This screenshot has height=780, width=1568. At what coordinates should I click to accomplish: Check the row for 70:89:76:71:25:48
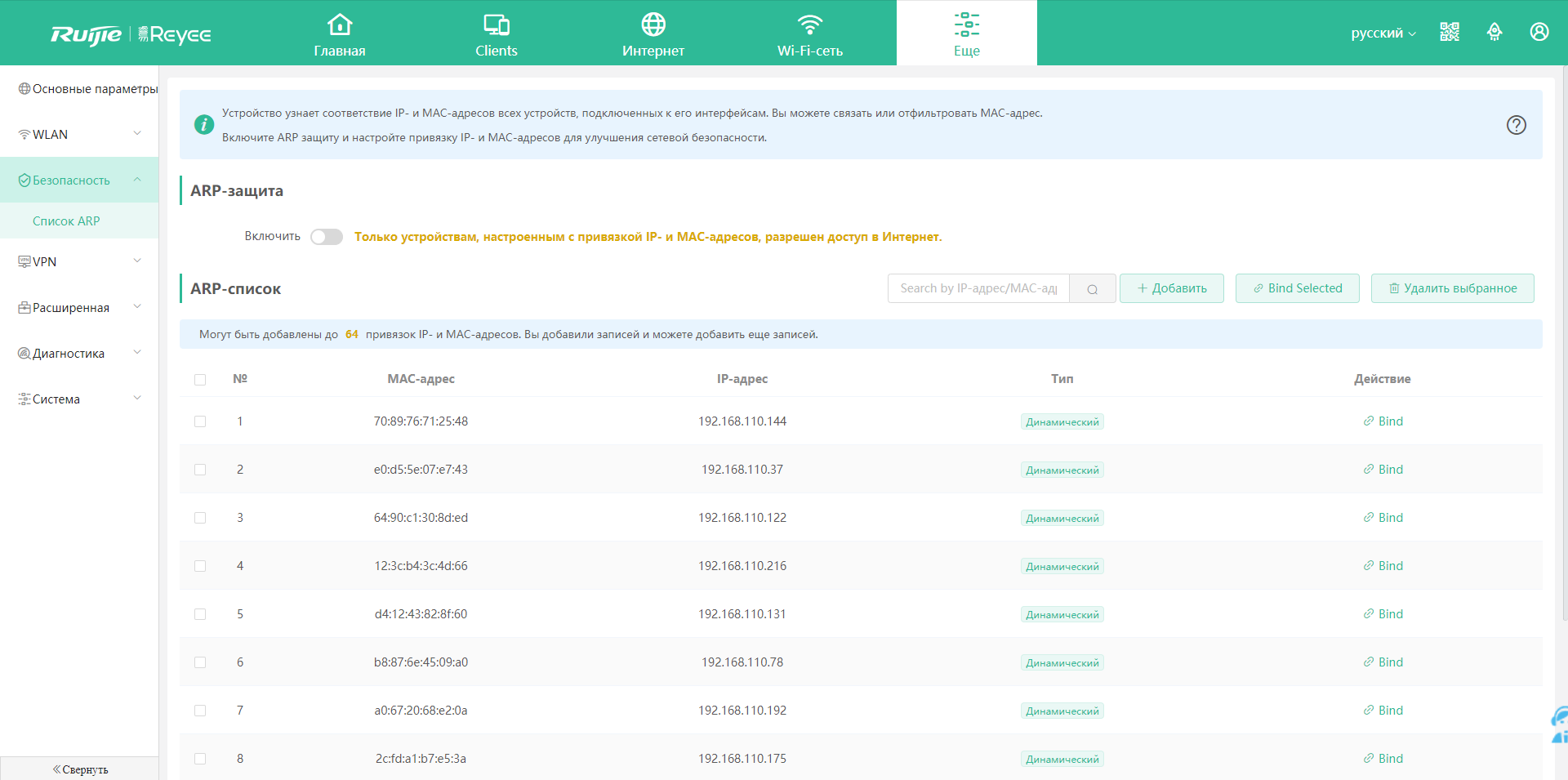200,421
